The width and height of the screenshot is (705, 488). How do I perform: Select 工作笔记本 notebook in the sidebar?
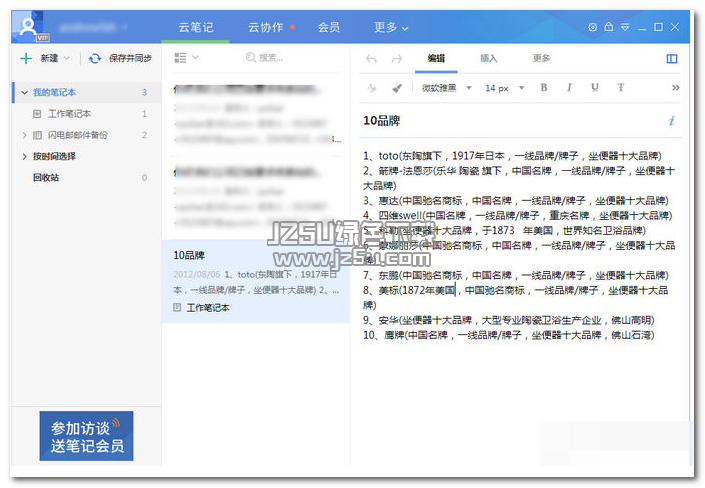[69, 114]
